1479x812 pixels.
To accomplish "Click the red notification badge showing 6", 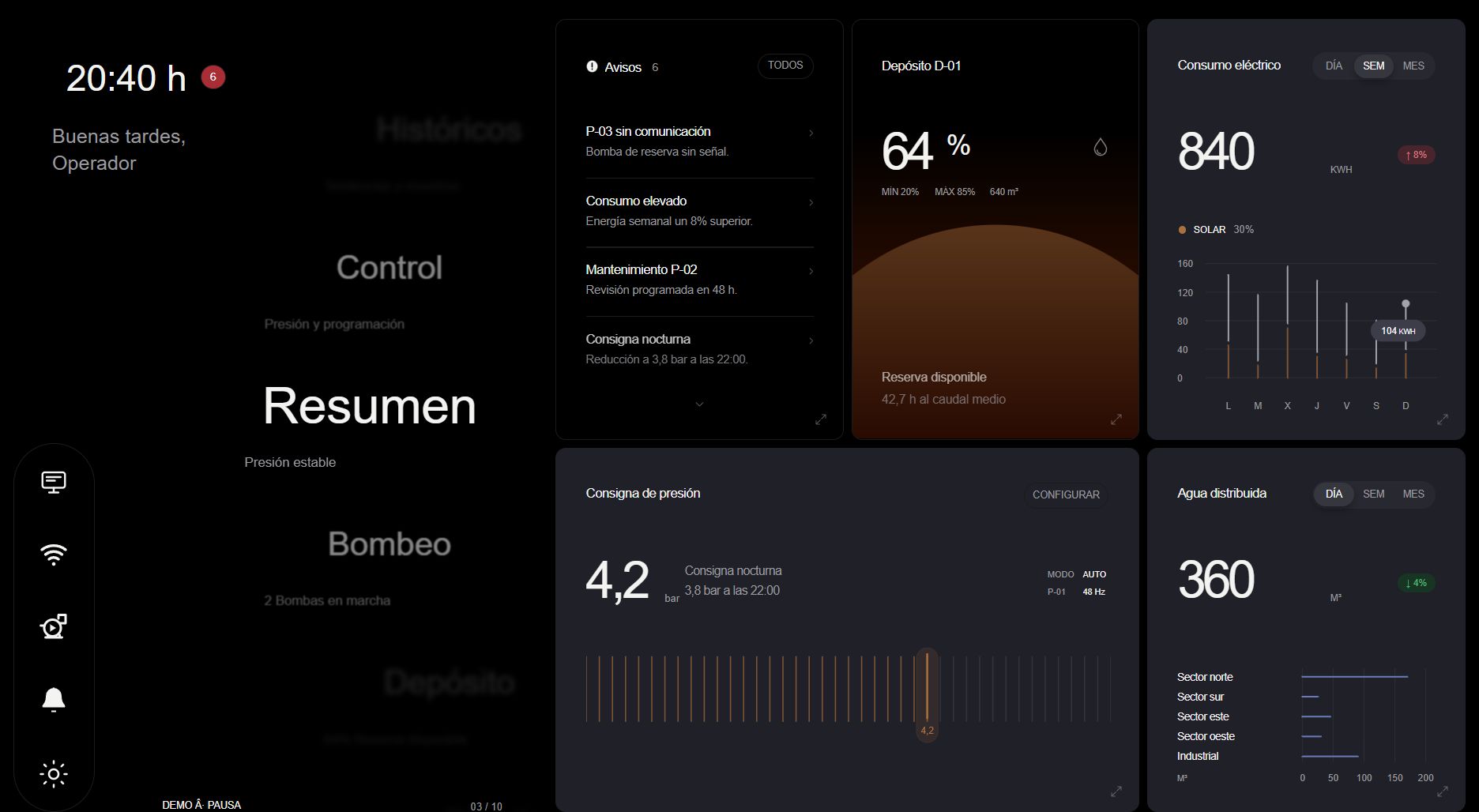I will coord(213,77).
